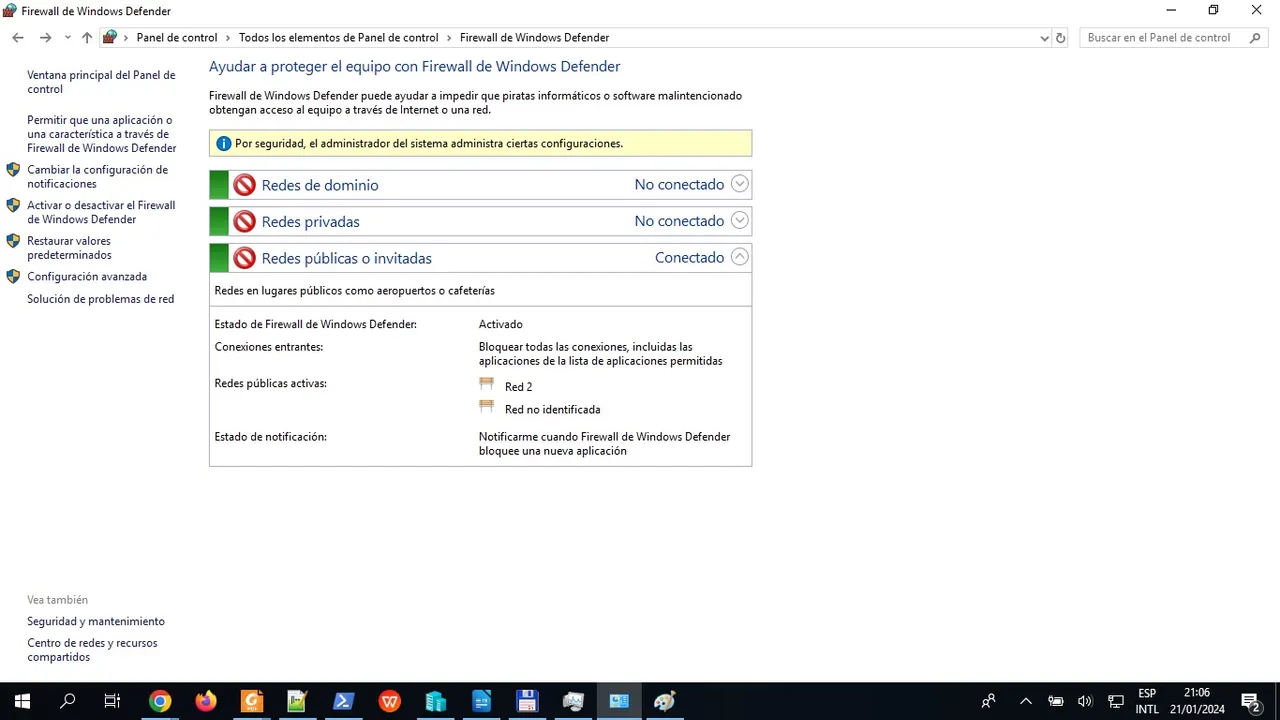
Task: Expand the Redes de dominio section
Action: tap(739, 184)
